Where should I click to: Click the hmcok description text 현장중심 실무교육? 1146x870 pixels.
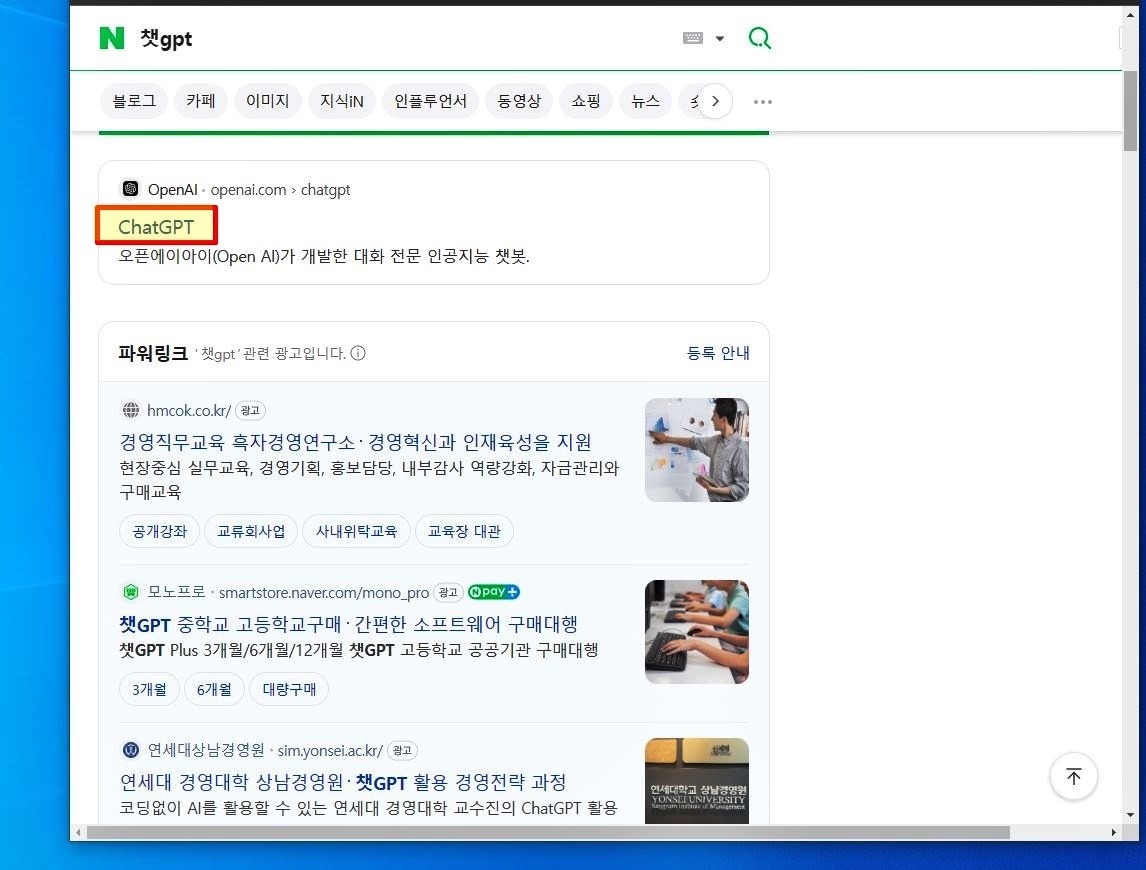[369, 480]
